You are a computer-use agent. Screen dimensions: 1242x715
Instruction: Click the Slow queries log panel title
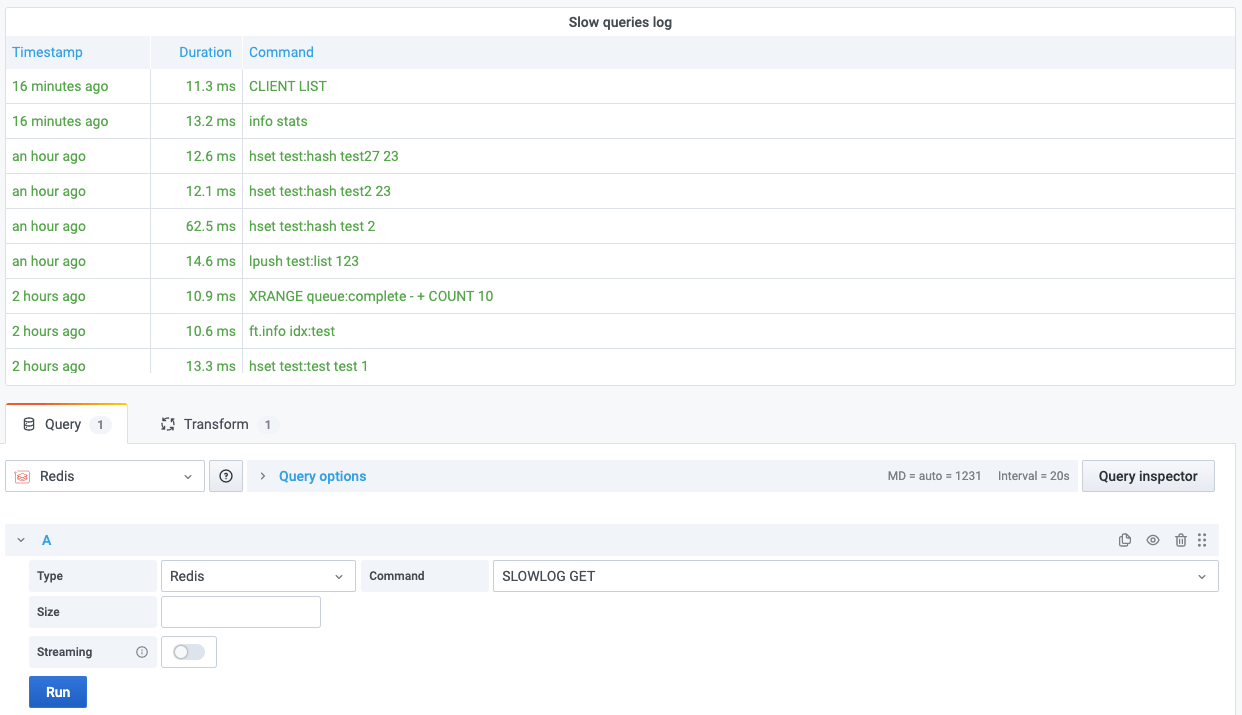[620, 22]
